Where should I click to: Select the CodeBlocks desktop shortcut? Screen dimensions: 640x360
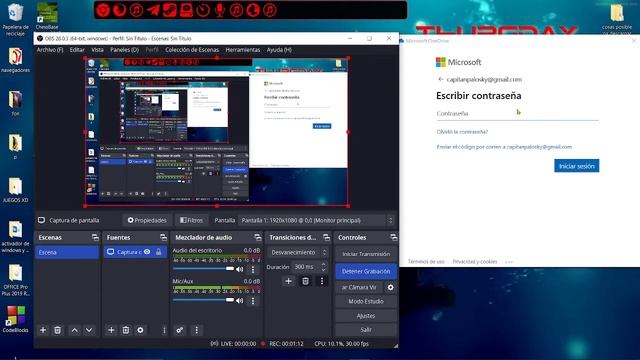tap(16, 319)
